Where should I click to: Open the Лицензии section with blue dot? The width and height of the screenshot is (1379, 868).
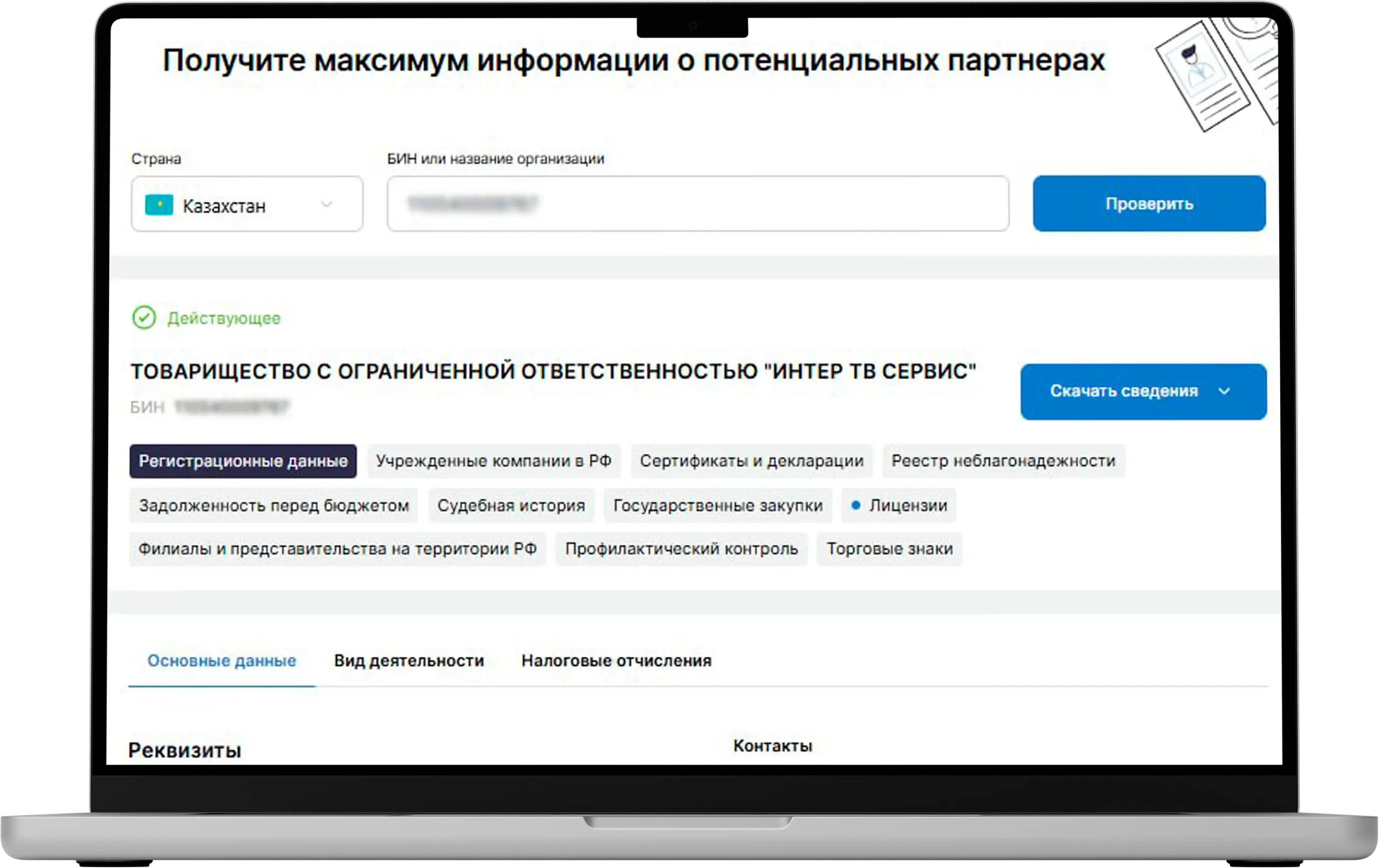point(899,506)
